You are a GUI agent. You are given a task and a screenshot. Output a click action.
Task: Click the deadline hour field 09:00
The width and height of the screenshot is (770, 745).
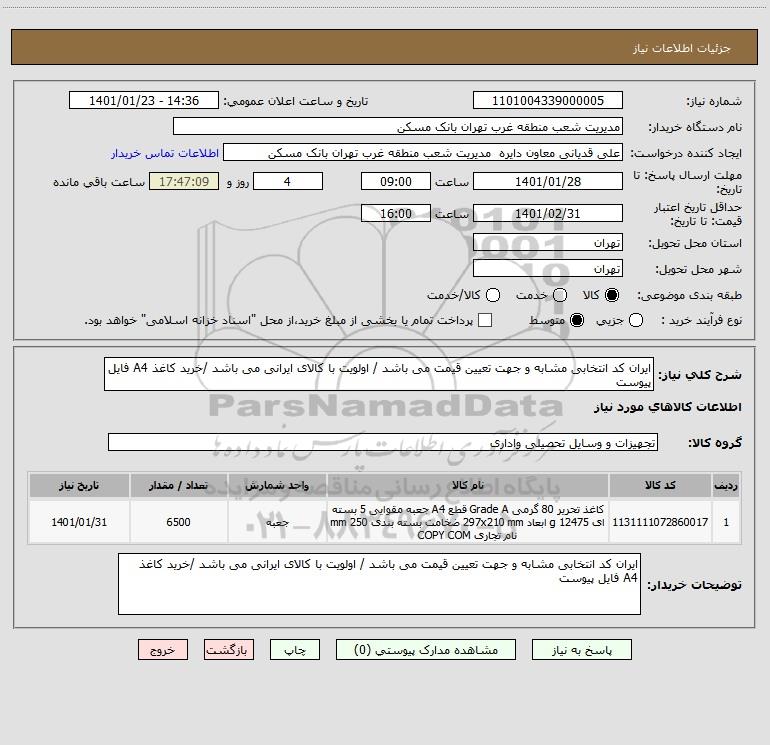396,181
